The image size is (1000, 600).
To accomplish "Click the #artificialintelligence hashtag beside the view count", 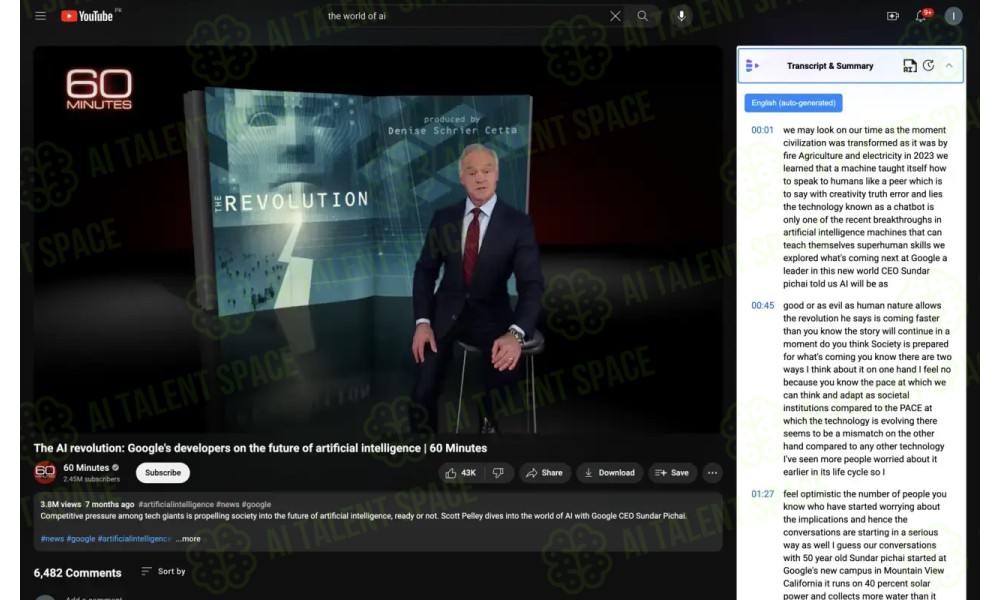I will point(176,504).
